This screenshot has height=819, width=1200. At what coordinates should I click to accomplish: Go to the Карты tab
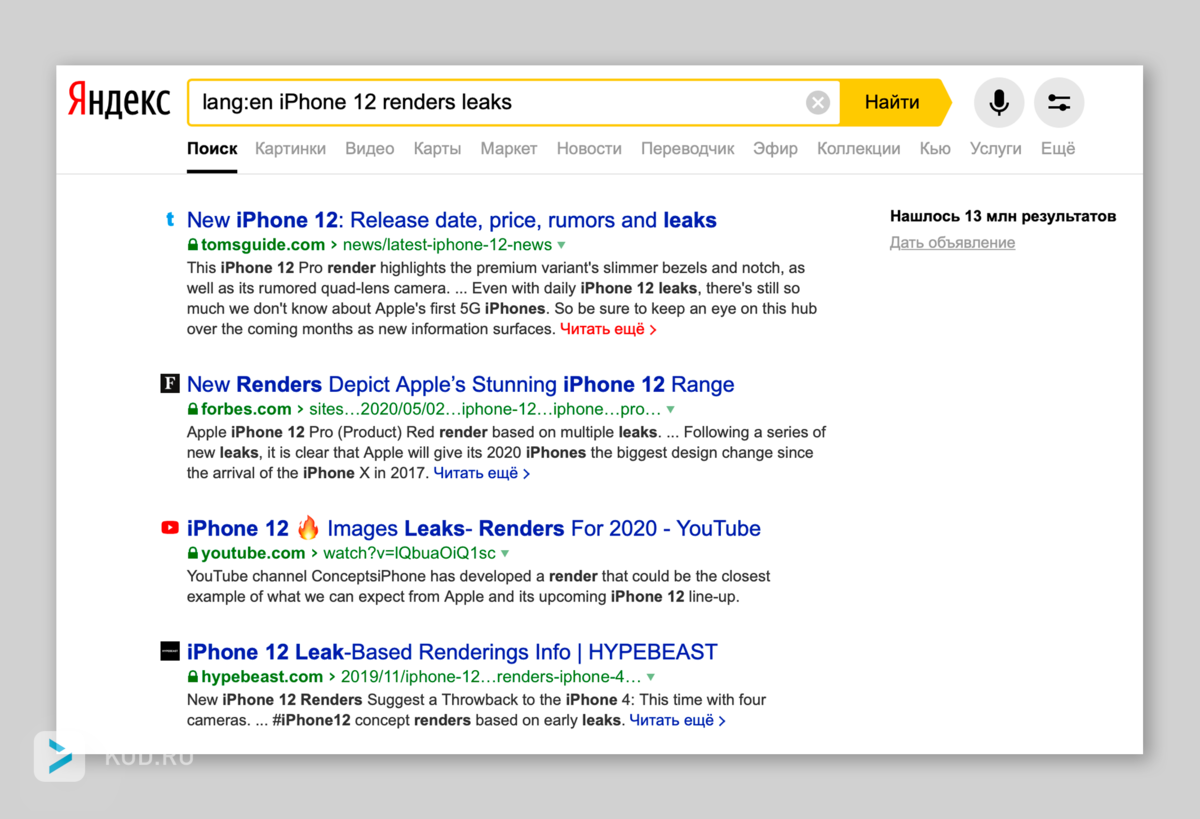437,148
